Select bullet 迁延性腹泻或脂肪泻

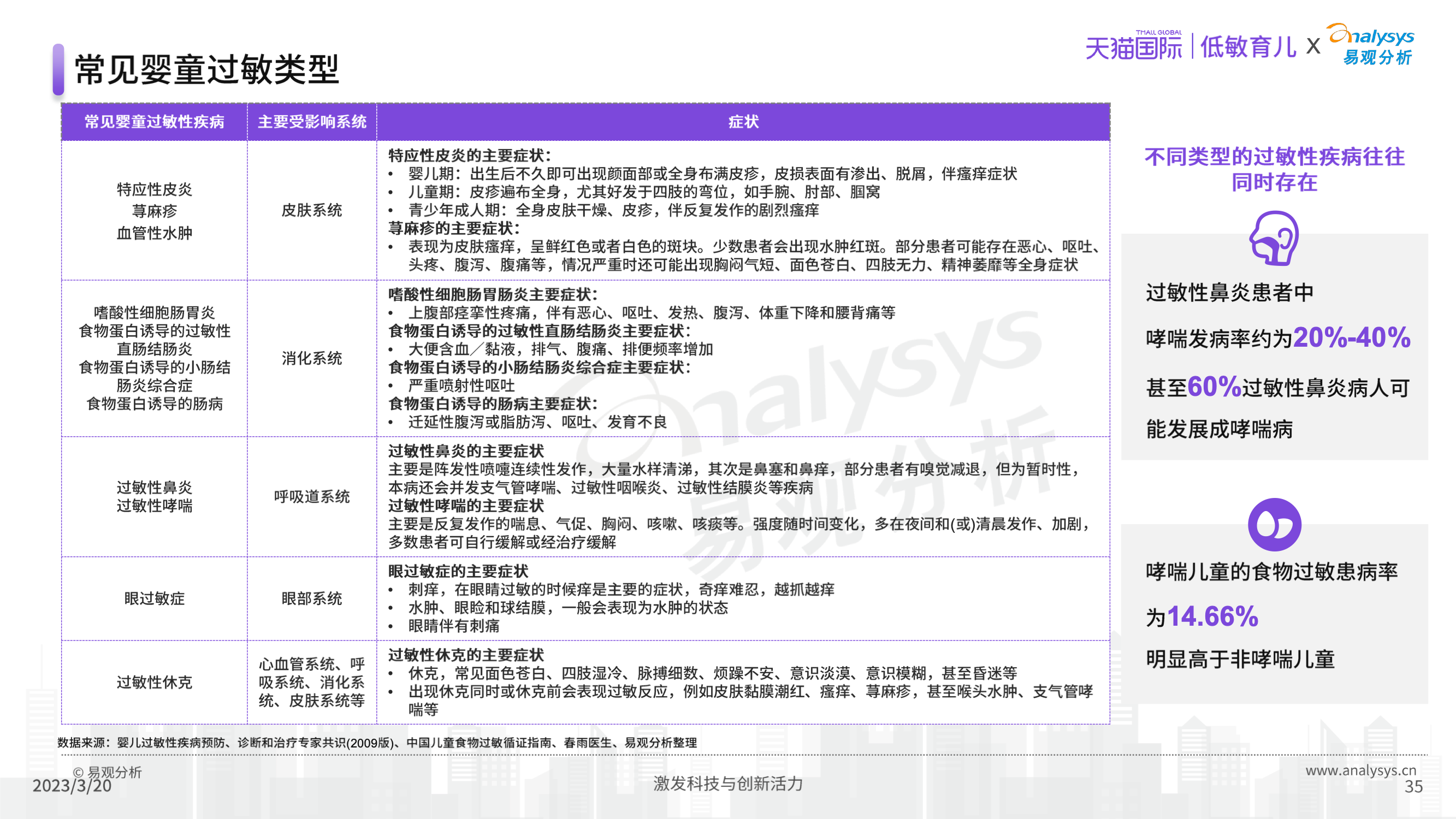click(528, 422)
